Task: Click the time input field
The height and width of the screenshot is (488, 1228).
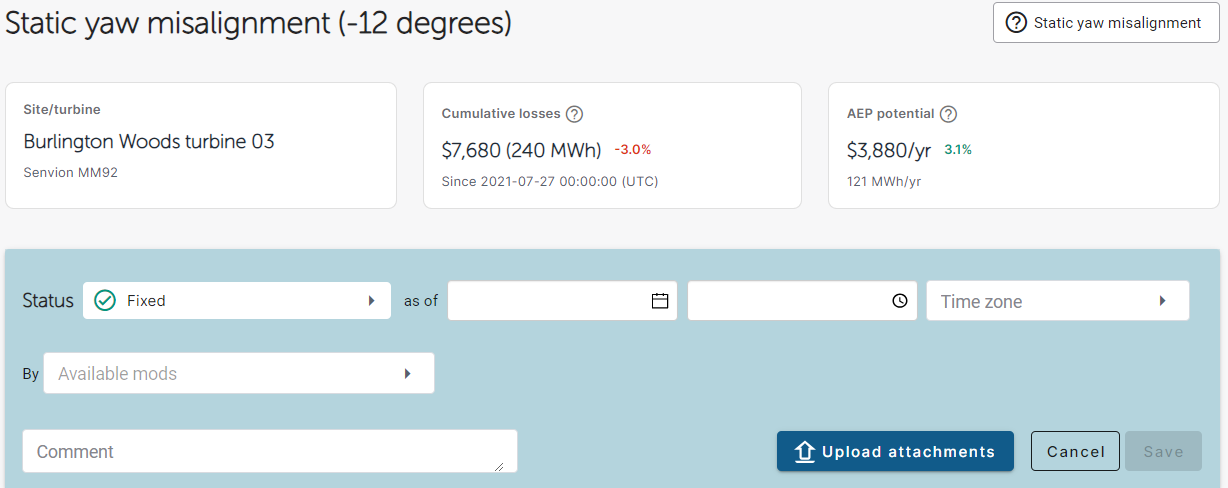Action: click(x=802, y=301)
